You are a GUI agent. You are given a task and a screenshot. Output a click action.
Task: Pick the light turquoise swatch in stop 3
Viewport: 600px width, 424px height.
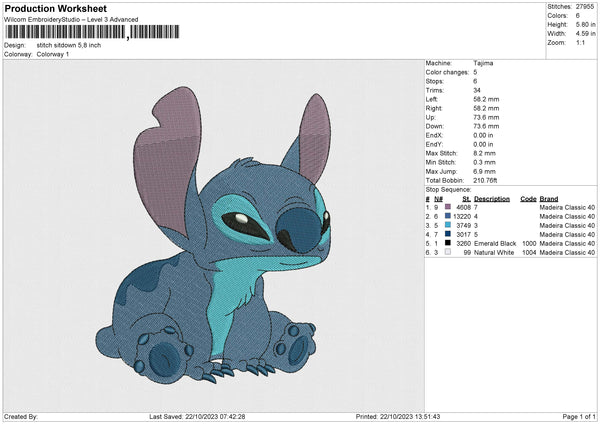447,225
